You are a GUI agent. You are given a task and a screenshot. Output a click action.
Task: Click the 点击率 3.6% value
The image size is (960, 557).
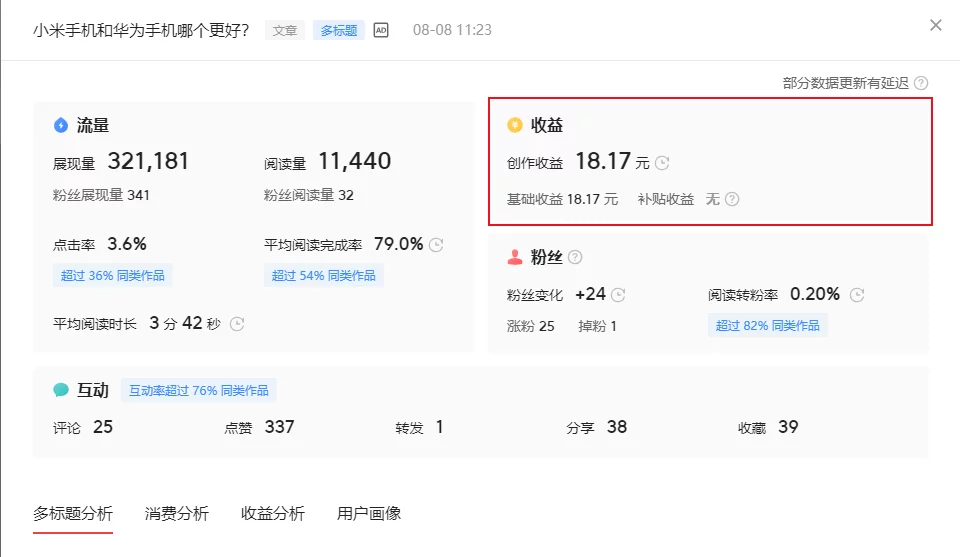pyautogui.click(x=127, y=244)
